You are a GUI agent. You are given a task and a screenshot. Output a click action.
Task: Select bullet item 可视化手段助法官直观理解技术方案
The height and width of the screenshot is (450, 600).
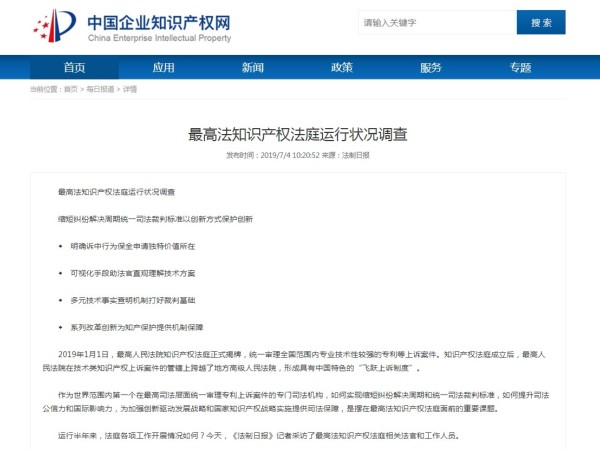click(x=133, y=272)
